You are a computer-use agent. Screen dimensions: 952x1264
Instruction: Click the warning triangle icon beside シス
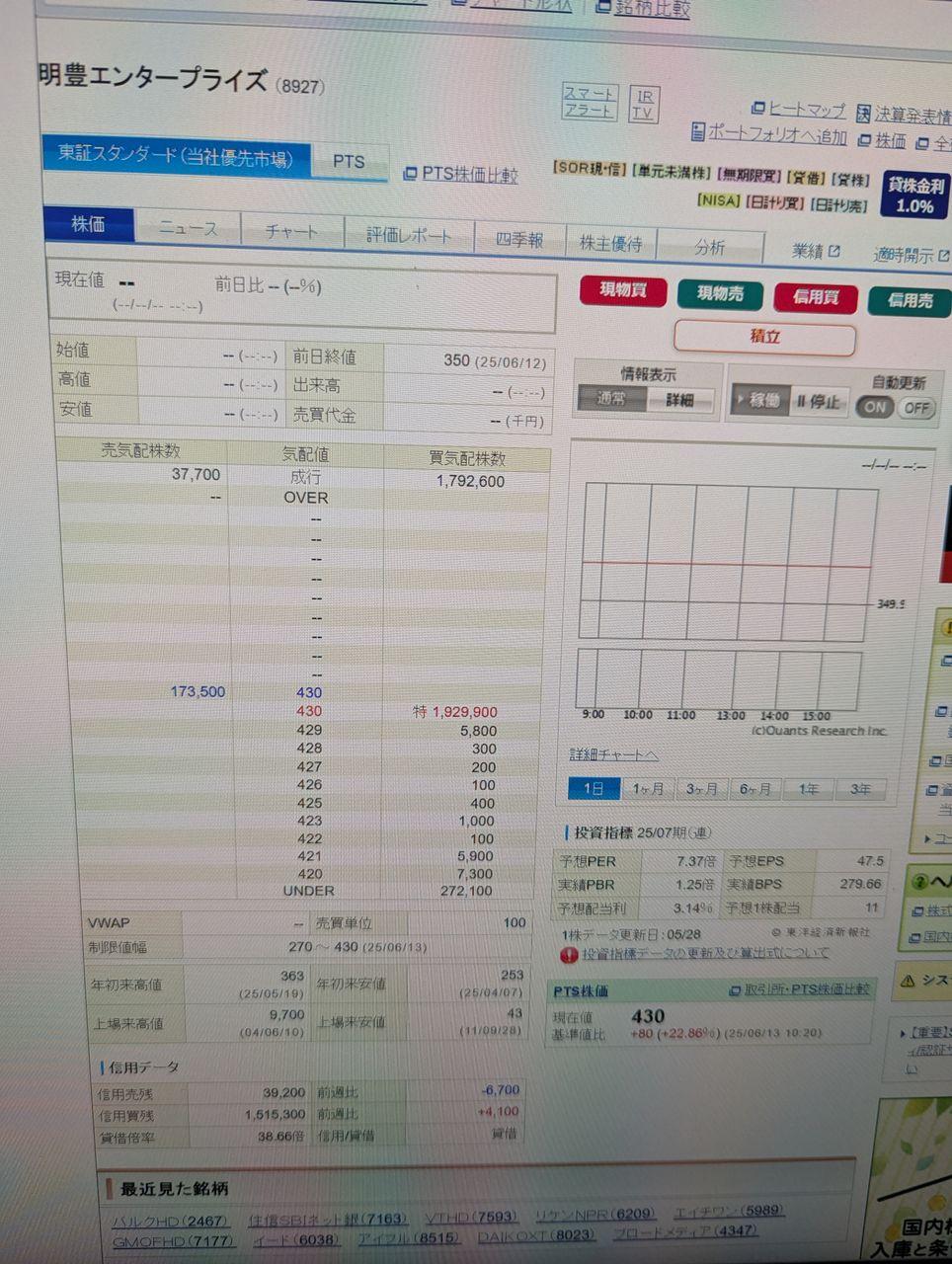coord(908,981)
